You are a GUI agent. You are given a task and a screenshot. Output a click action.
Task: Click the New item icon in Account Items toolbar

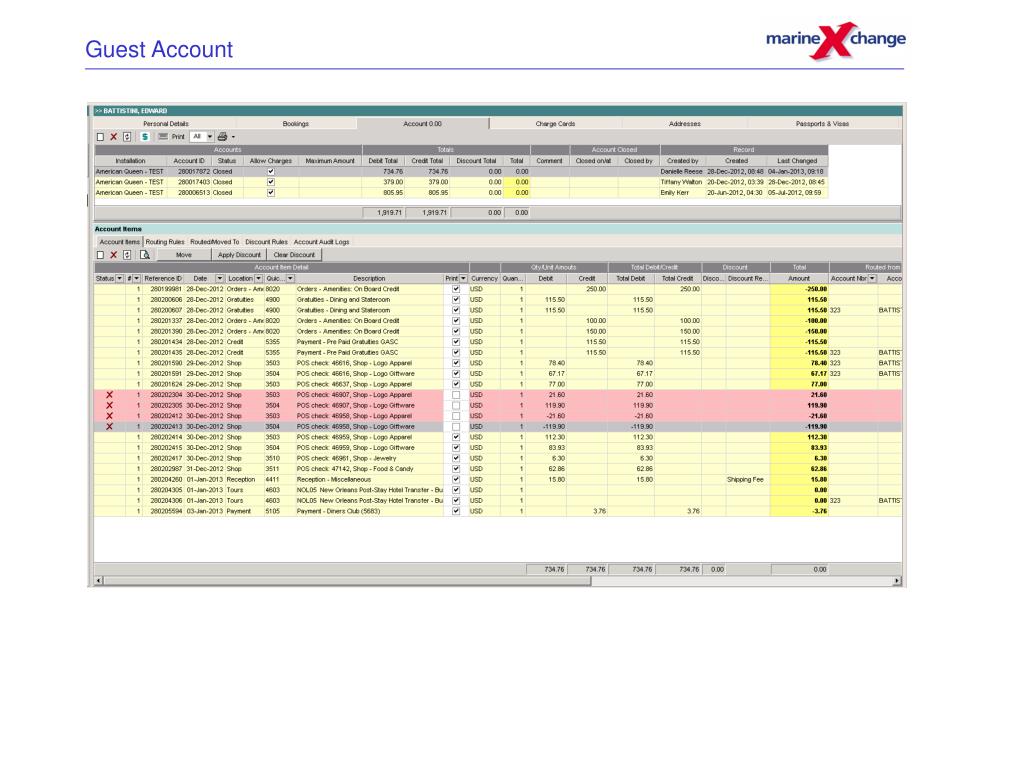[100, 255]
